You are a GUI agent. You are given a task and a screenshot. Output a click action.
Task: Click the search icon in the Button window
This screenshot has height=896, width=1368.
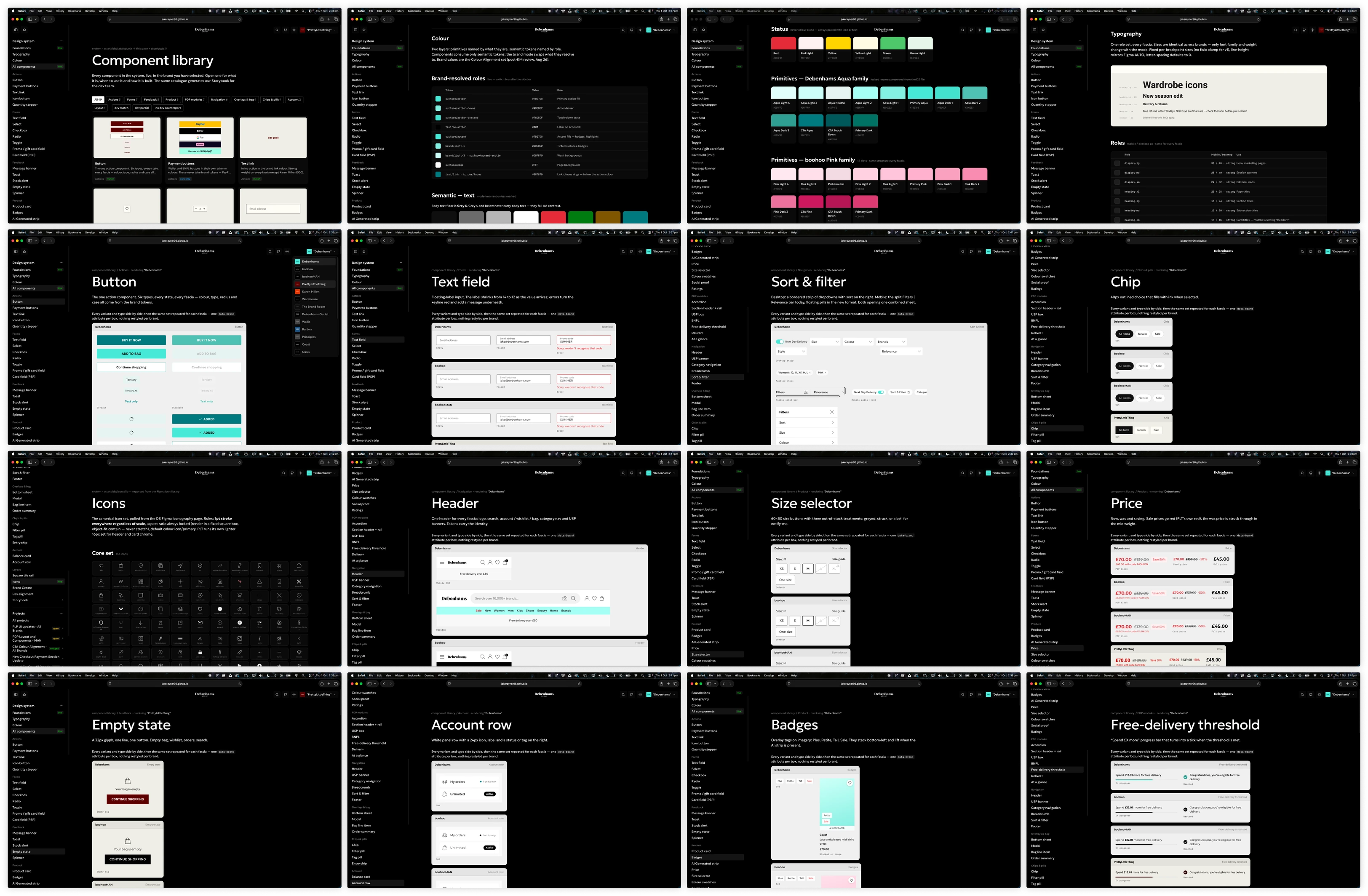click(270, 251)
